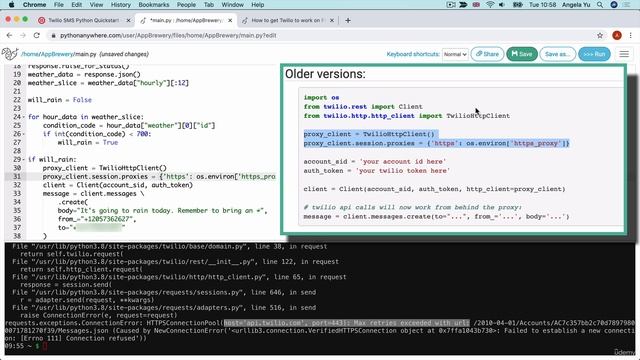This screenshot has width=640, height=360.
Task: Open the /home/AppBrewery path link
Action: [x=47, y=54]
